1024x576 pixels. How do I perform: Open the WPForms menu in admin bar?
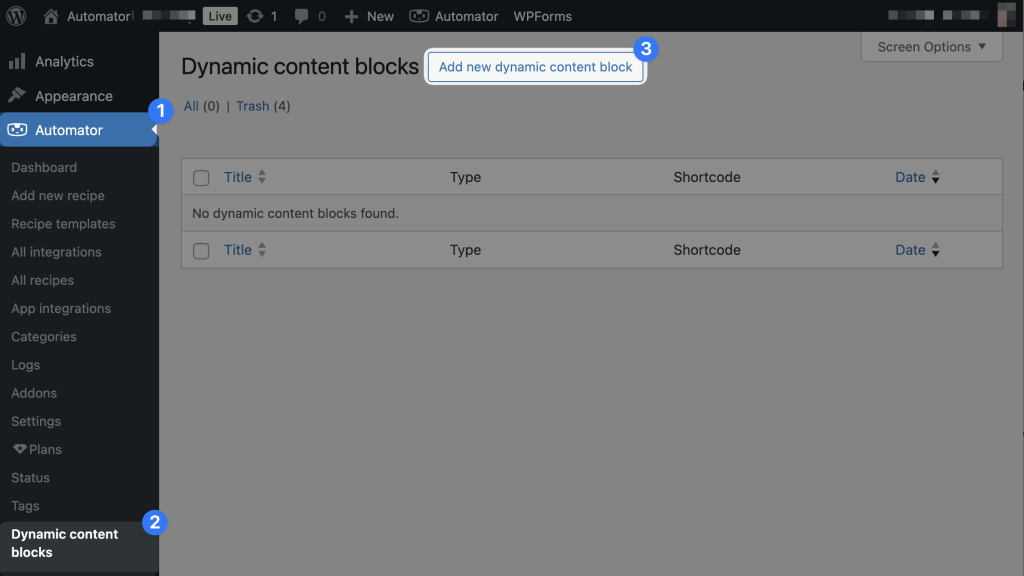541,15
